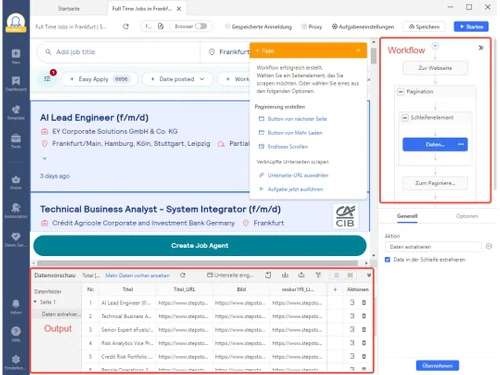Open the Automation sidebar icon
This screenshot has height=375, width=500.
pyautogui.click(x=16, y=208)
